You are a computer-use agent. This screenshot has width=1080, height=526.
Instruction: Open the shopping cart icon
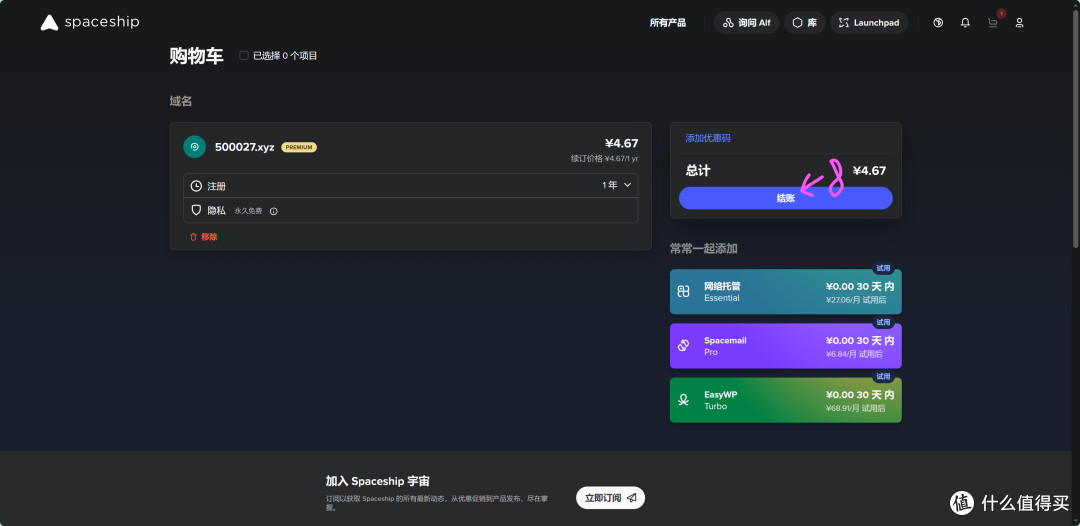pos(993,23)
